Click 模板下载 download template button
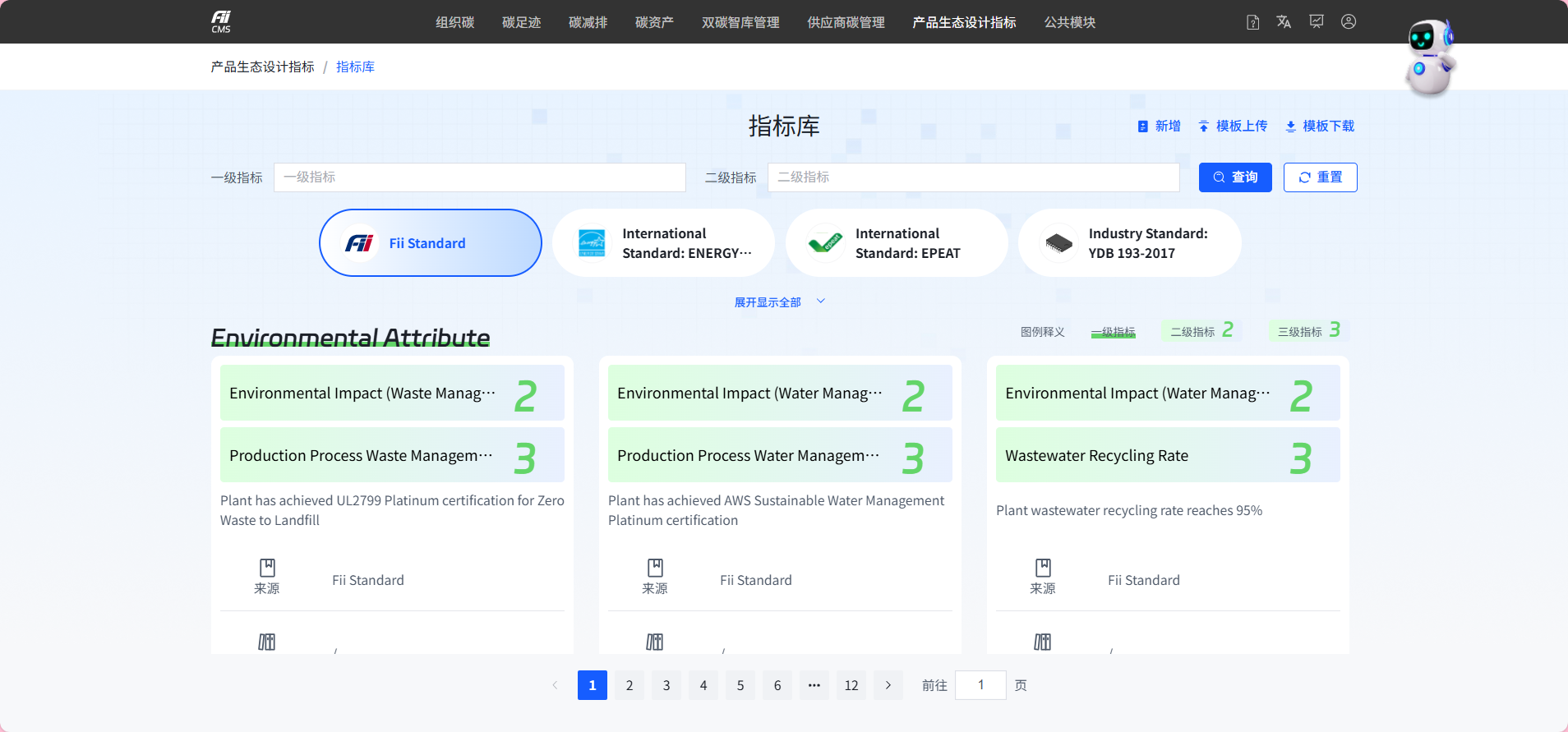The width and height of the screenshot is (1568, 732). coord(1320,126)
